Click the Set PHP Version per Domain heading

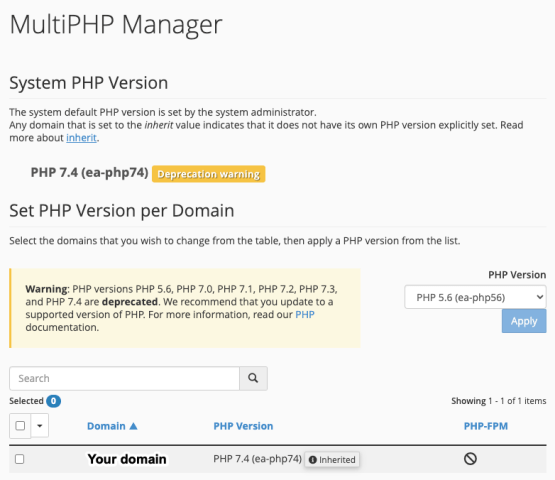point(122,211)
